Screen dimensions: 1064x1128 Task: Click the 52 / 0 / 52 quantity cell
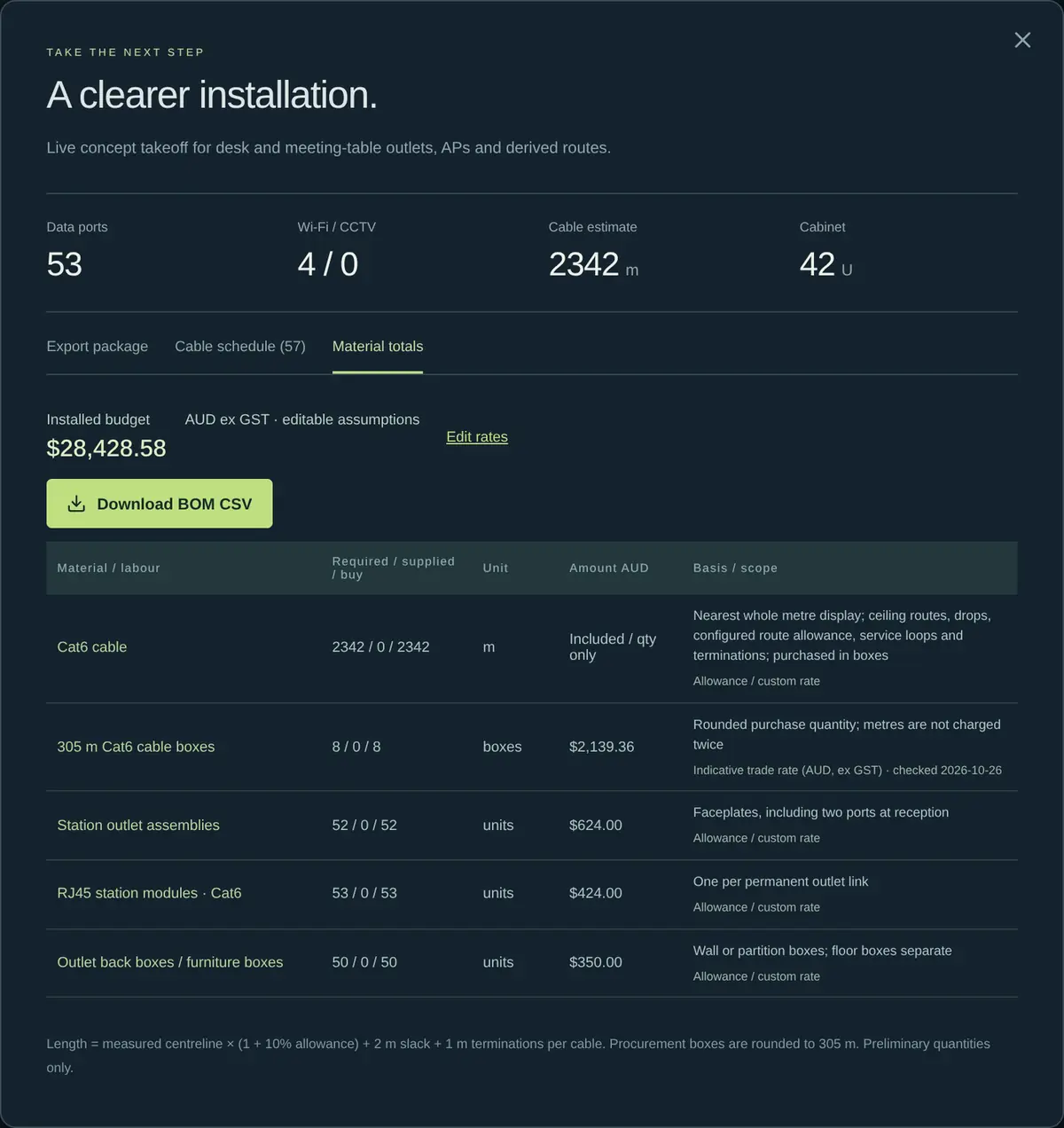coord(364,825)
